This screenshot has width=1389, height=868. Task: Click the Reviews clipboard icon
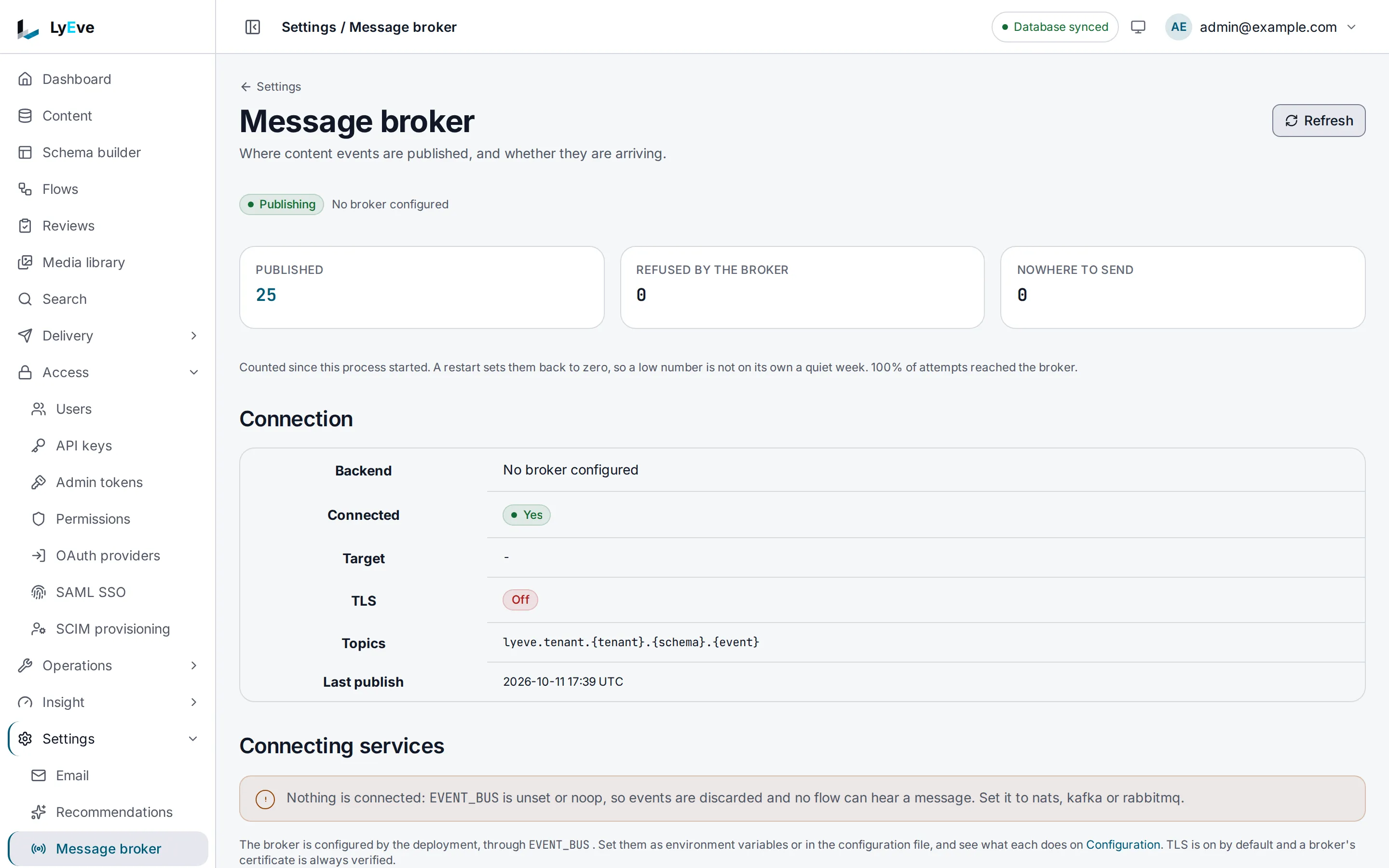[25, 226]
